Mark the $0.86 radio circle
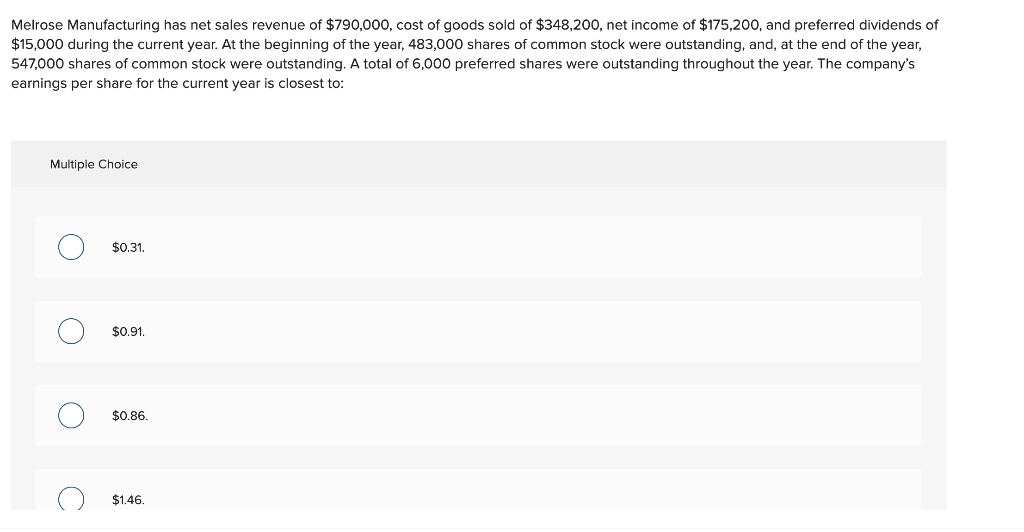1024x532 pixels. click(71, 416)
